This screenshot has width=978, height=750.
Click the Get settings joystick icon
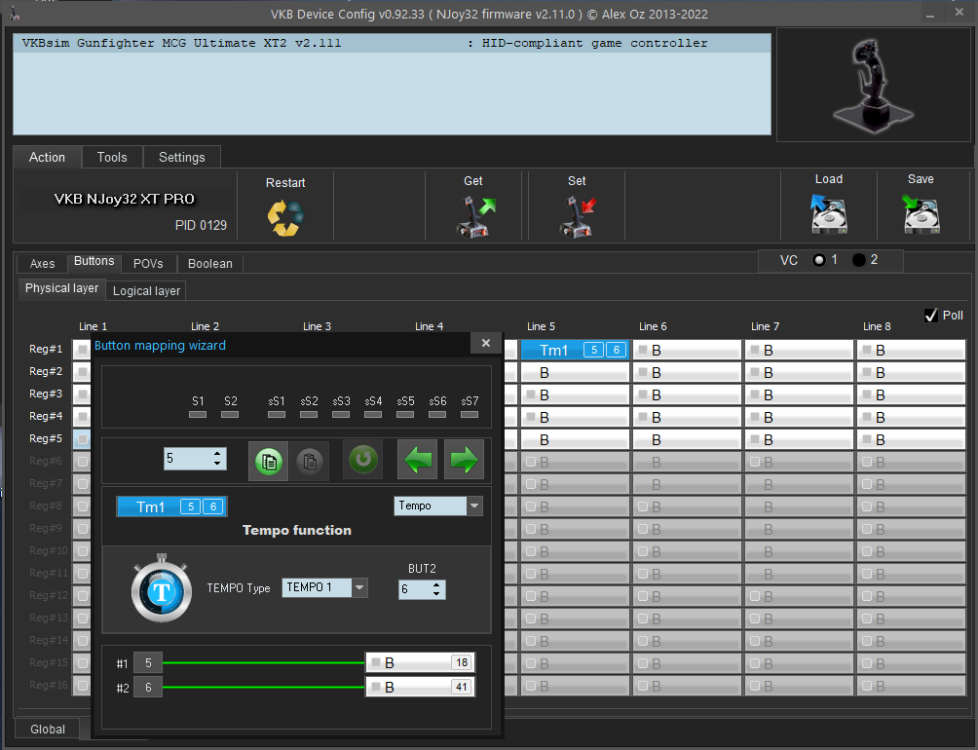click(x=475, y=215)
